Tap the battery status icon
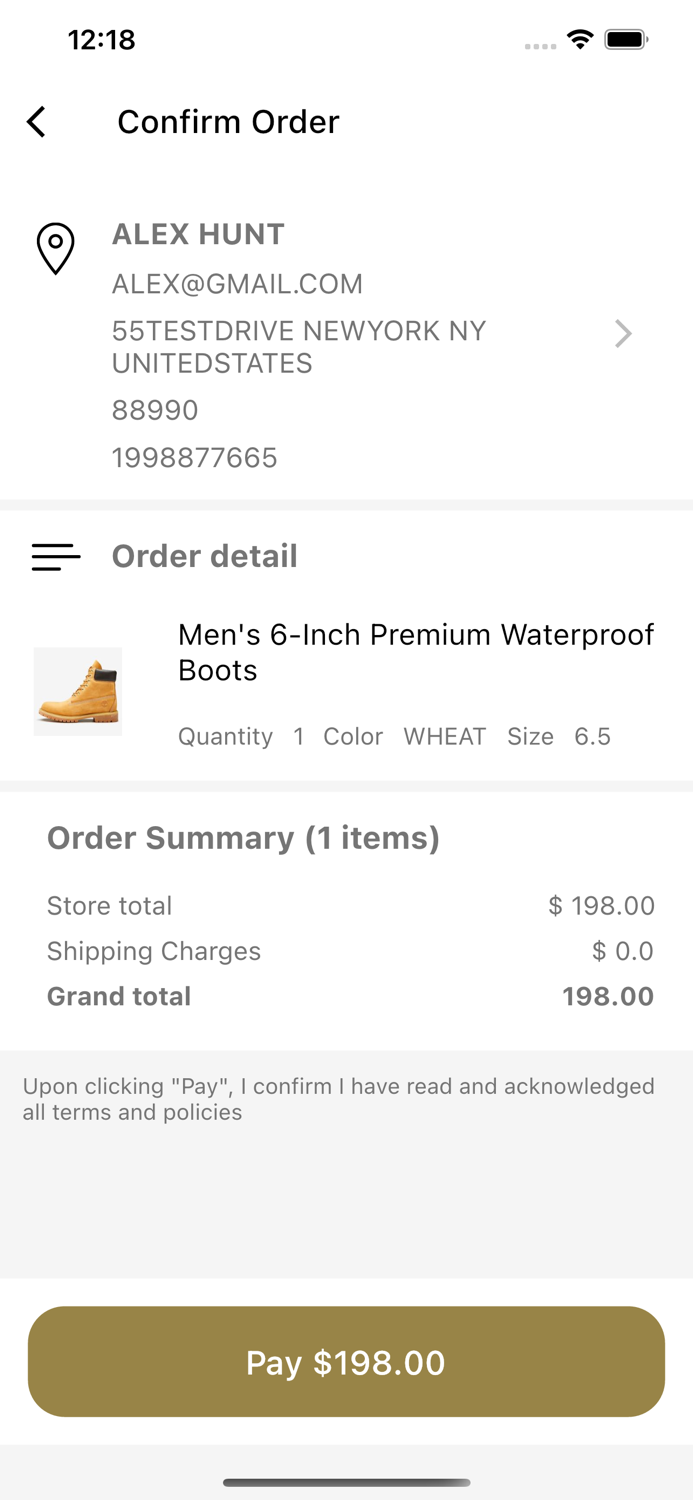Viewport: 693px width, 1500px height. (x=627, y=40)
